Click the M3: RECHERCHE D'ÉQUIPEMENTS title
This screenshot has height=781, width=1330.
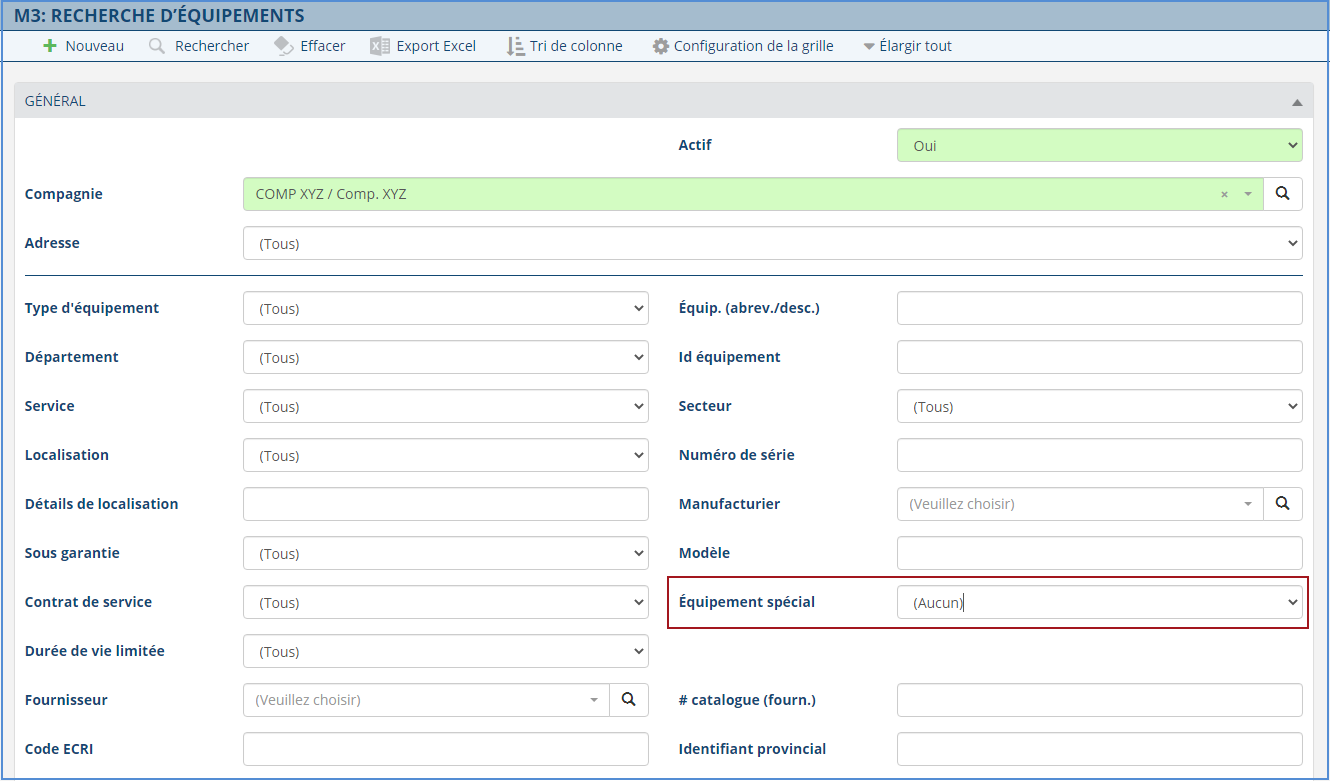click(x=159, y=16)
